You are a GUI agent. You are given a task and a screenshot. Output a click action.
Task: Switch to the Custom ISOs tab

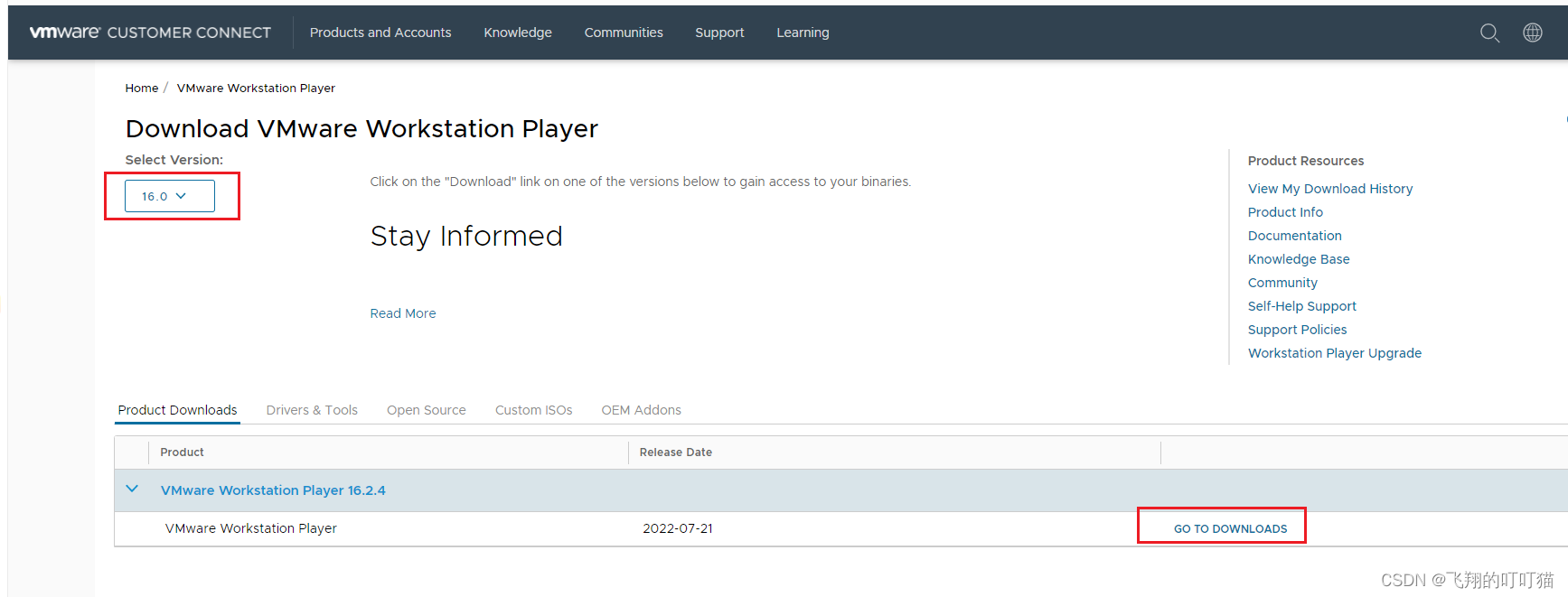(x=534, y=410)
